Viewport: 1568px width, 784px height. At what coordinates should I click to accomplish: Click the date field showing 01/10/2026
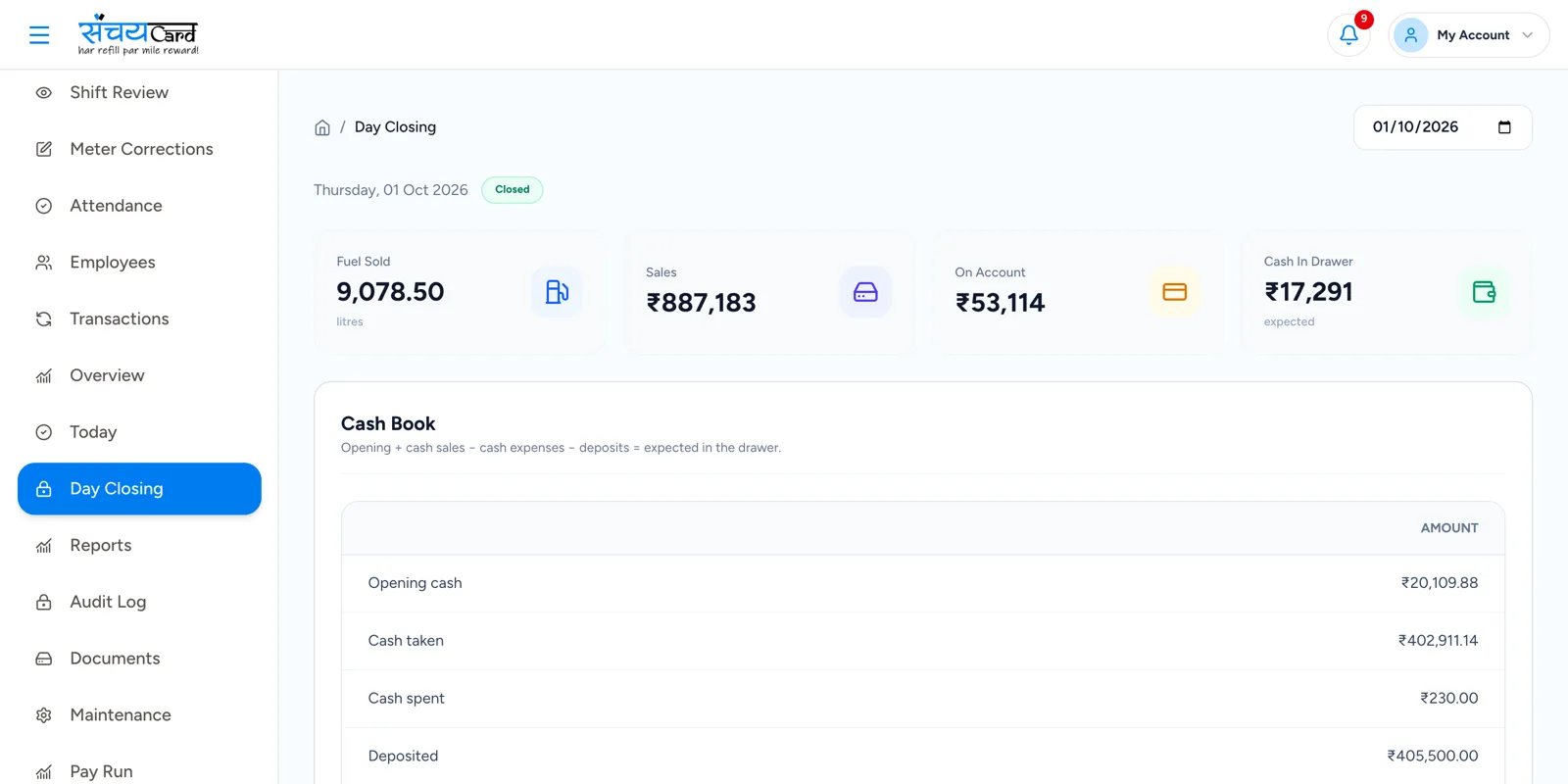click(1443, 127)
